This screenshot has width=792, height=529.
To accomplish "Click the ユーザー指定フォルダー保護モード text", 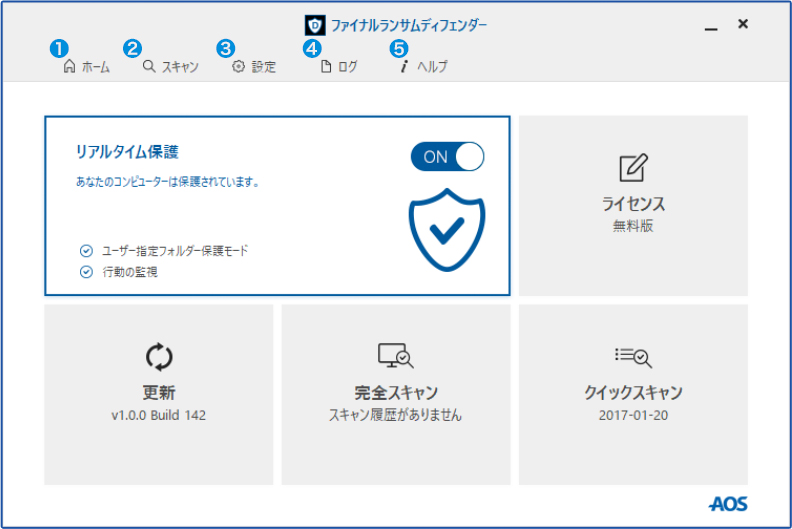I will point(175,251).
